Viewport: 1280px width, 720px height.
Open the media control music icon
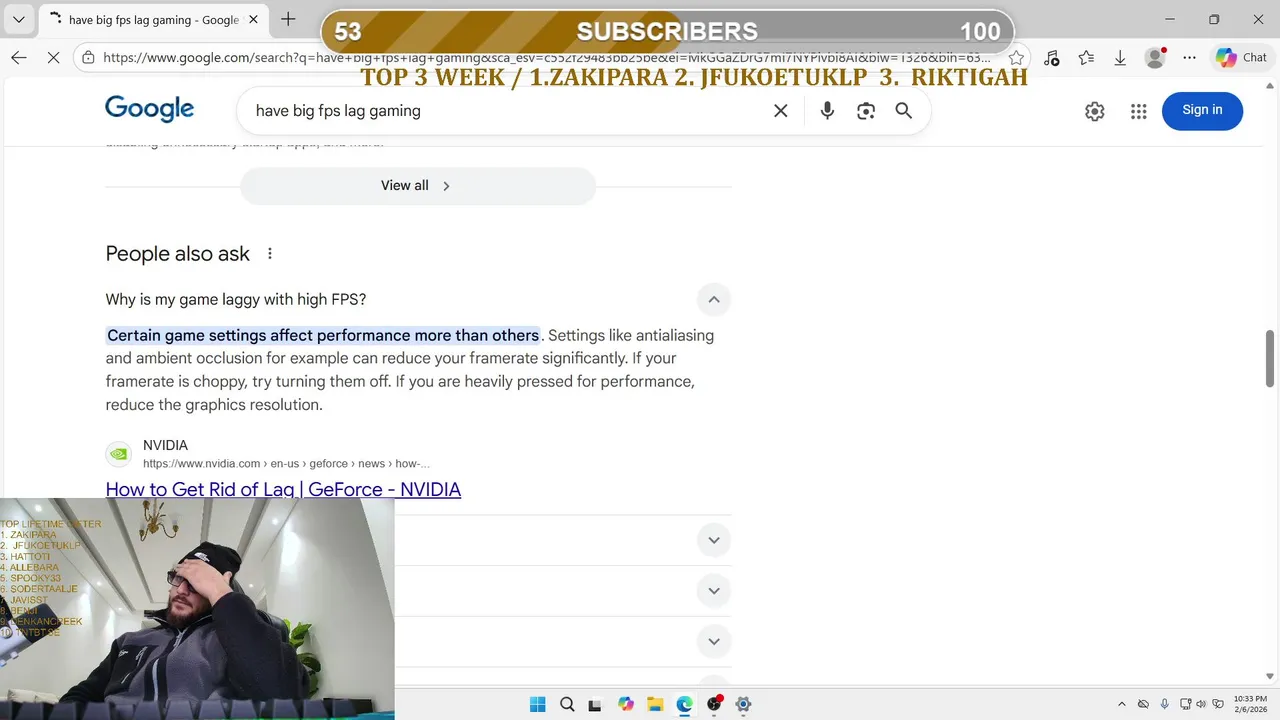point(1051,58)
